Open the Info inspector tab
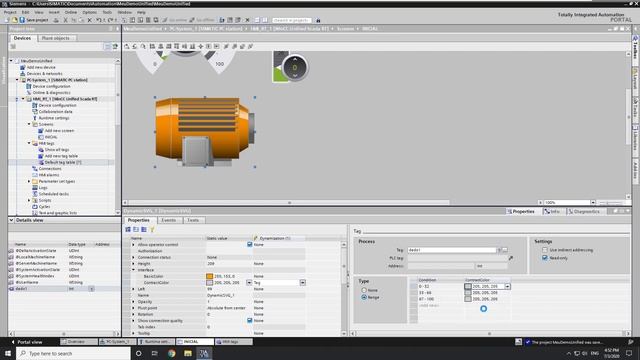640x360 pixels. pos(552,211)
